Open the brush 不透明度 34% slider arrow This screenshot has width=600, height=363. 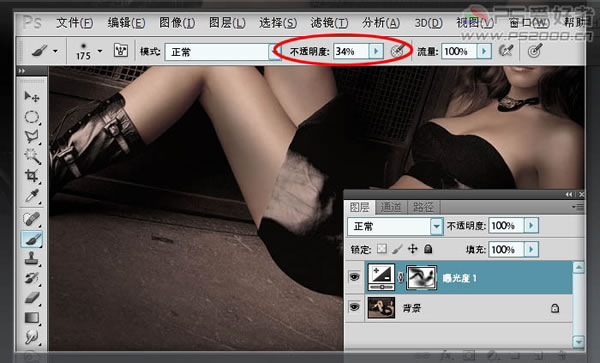click(376, 51)
